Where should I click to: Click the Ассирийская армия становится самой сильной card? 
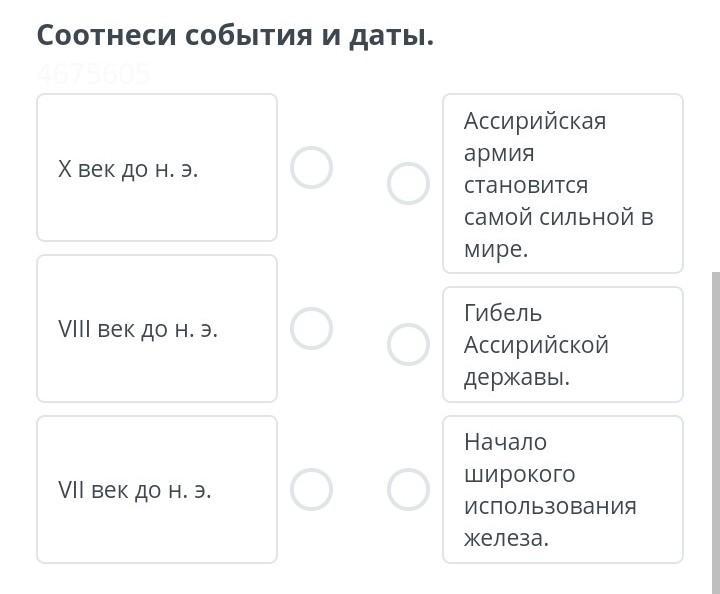(563, 183)
